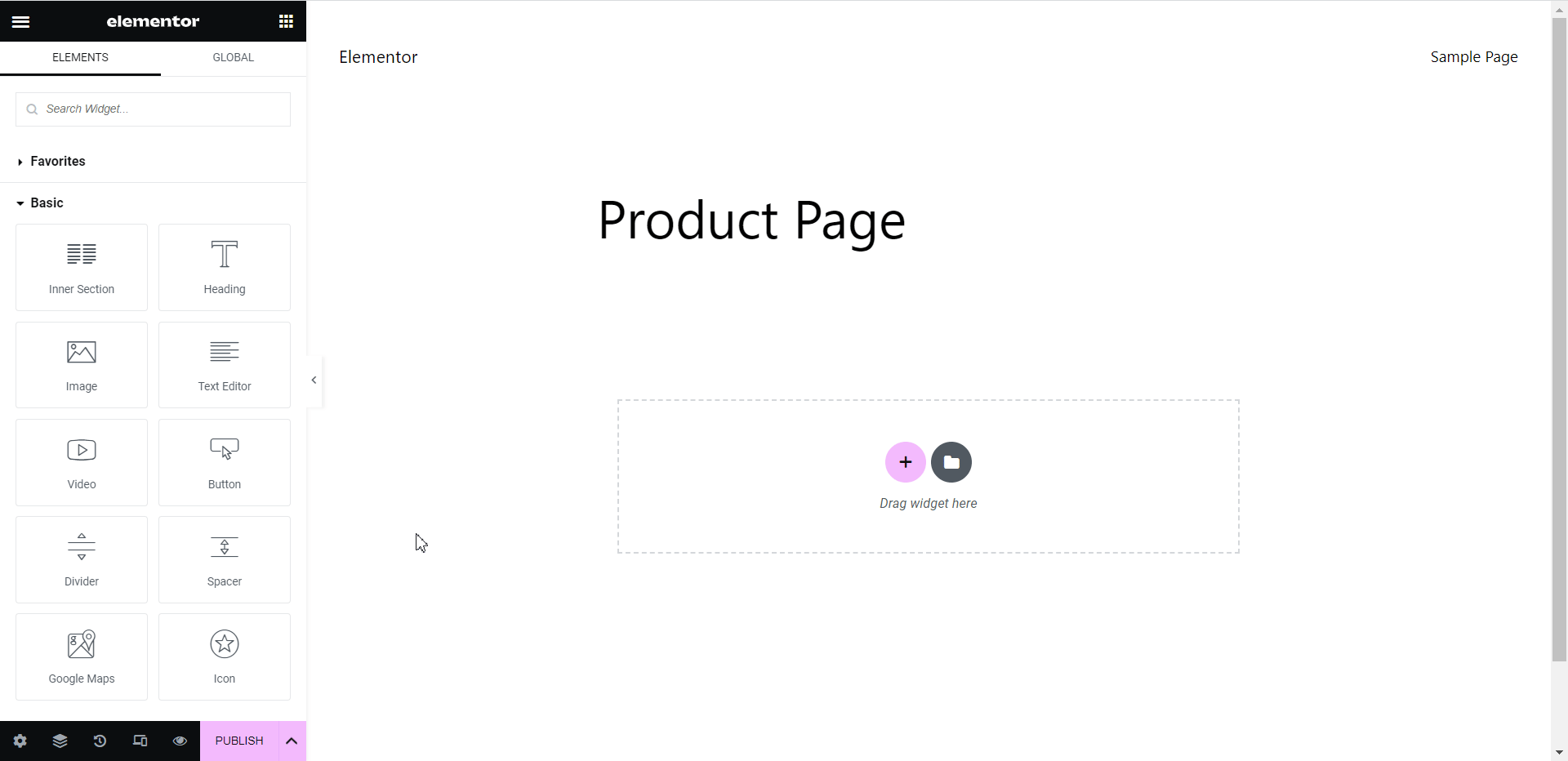Open page settings gear icon
This screenshot has width=1568, height=761.
[20, 741]
